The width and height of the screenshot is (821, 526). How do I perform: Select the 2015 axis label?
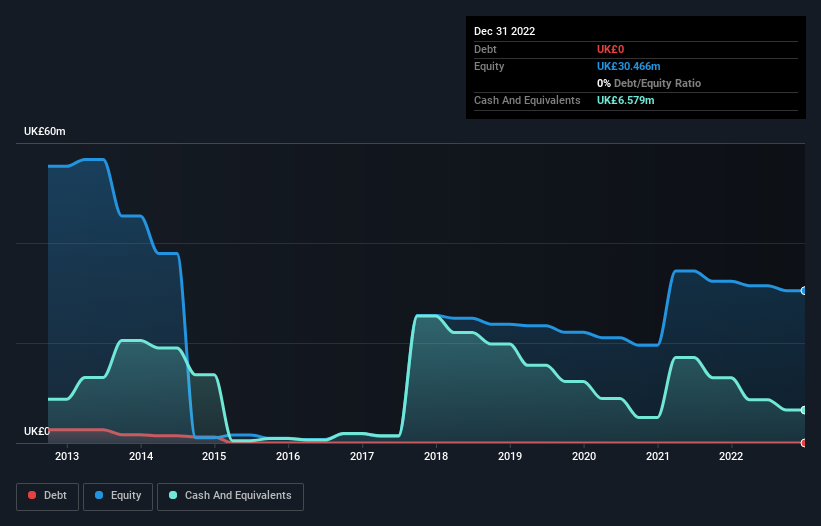pos(214,456)
